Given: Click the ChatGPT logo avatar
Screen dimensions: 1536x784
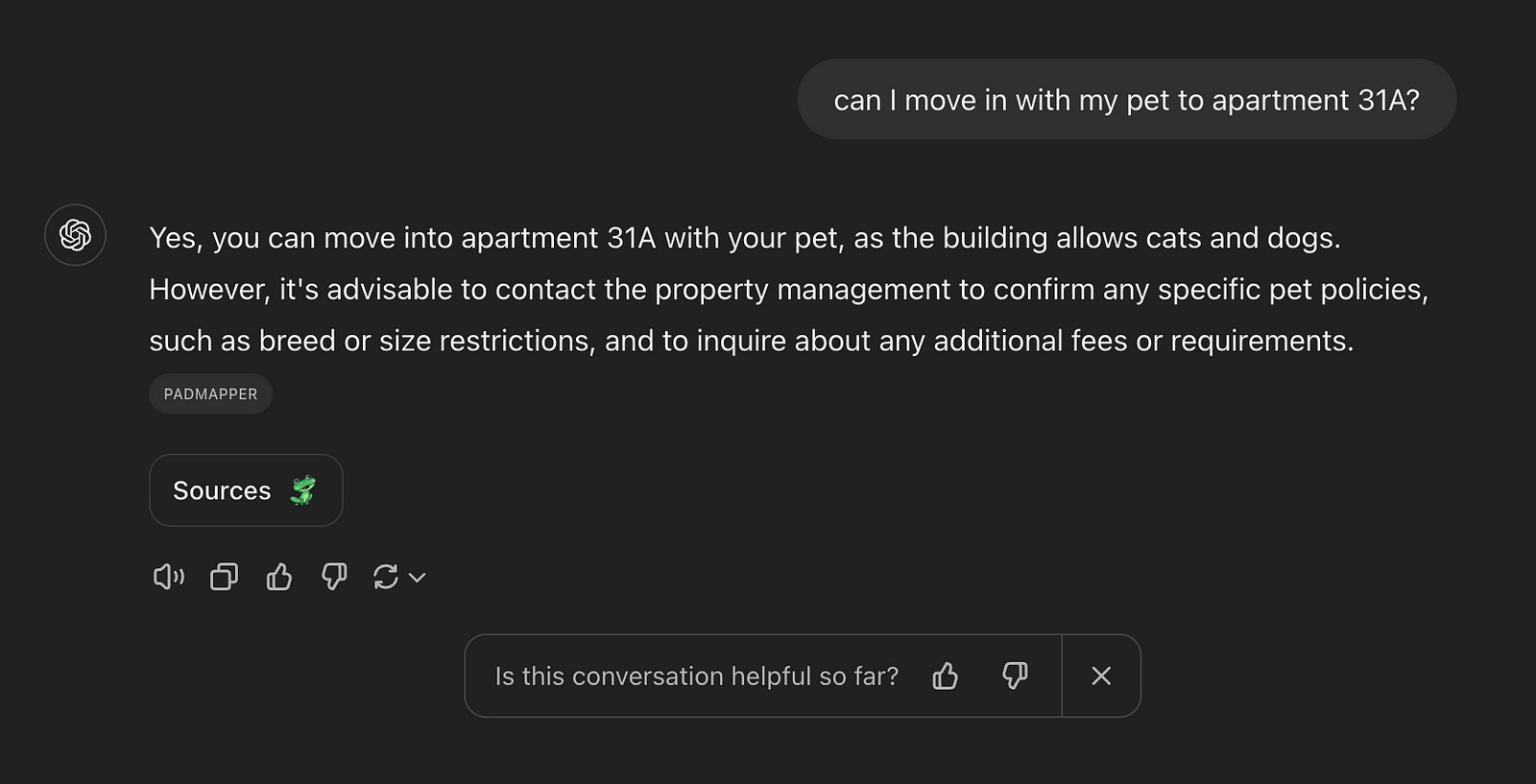Looking at the screenshot, I should click(x=75, y=235).
